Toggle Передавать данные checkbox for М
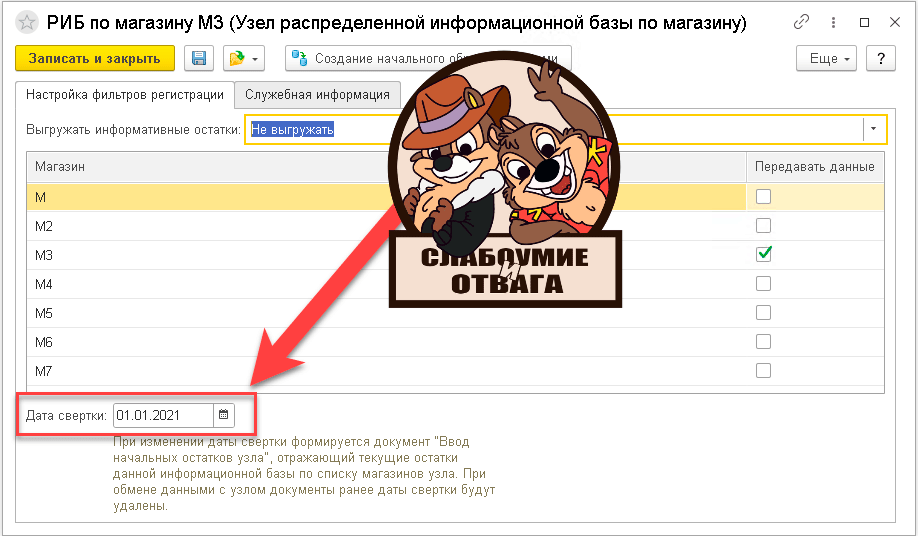Screen dimensions: 918x536 pyautogui.click(x=763, y=197)
